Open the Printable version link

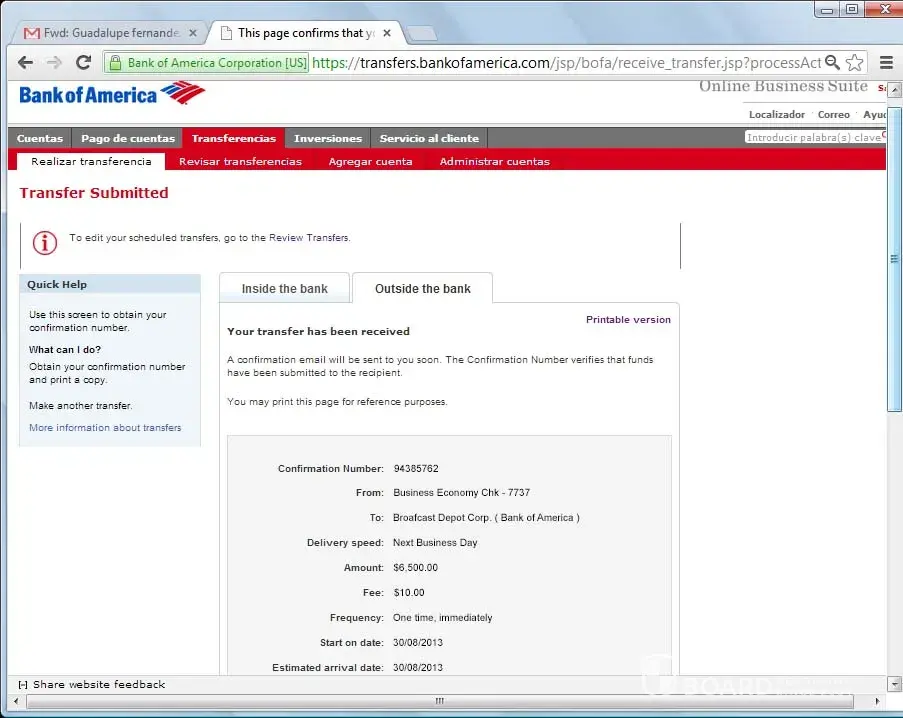click(628, 320)
